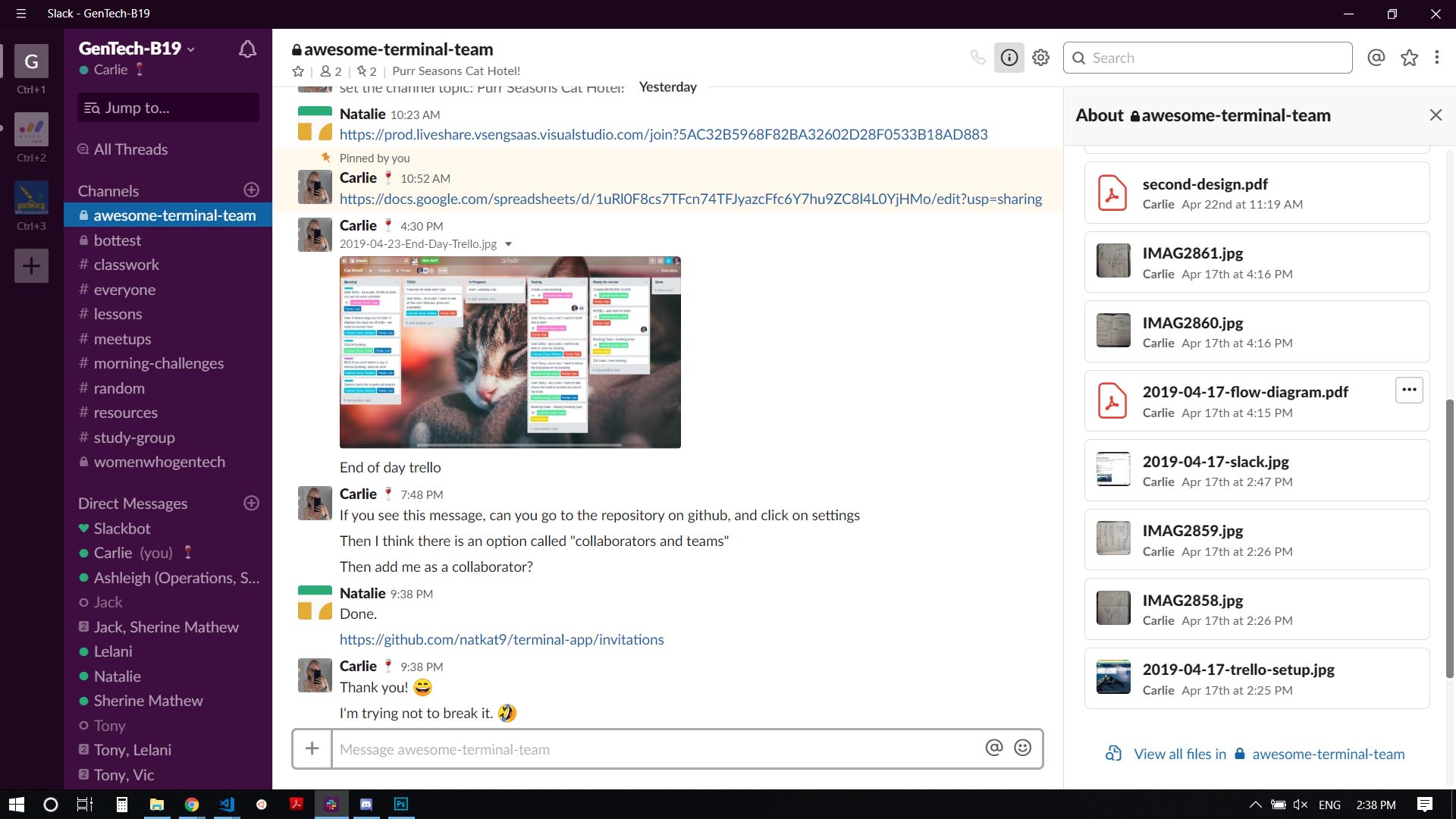
Task: Star the awesome-terminal-team channel
Action: pos(298,71)
